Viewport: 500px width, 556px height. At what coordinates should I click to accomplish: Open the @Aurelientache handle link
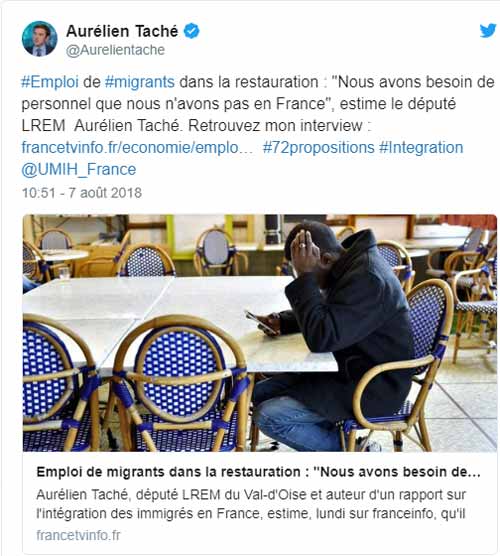[x=115, y=50]
